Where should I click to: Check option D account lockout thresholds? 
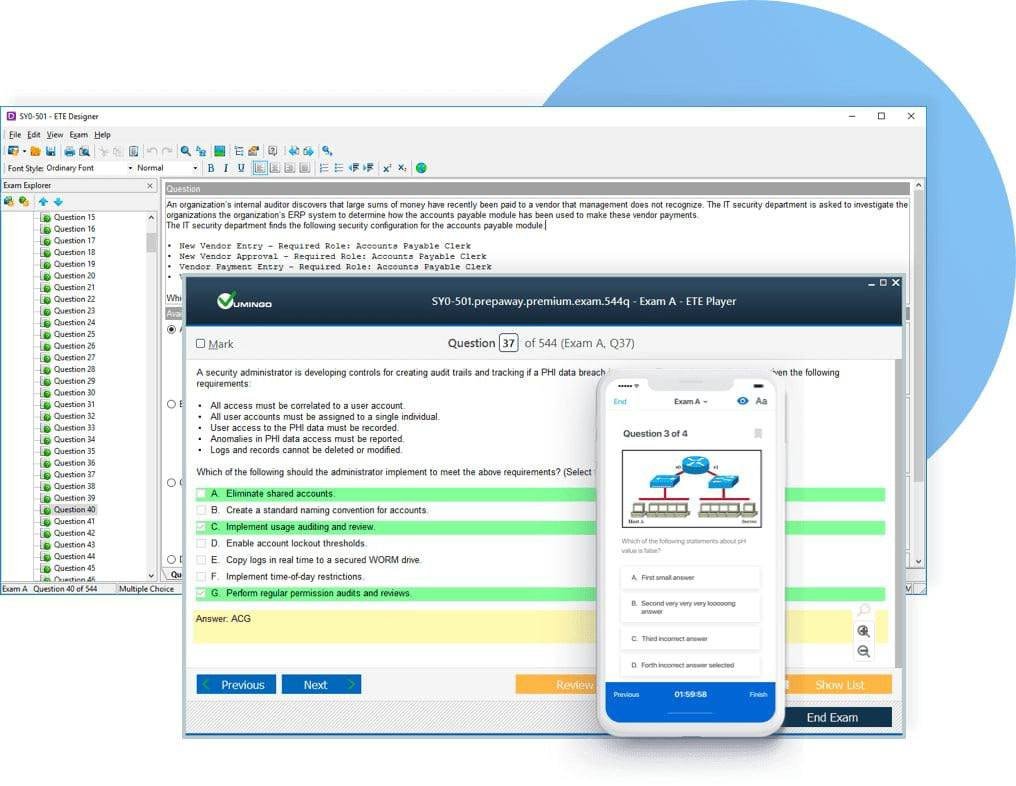tap(201, 543)
